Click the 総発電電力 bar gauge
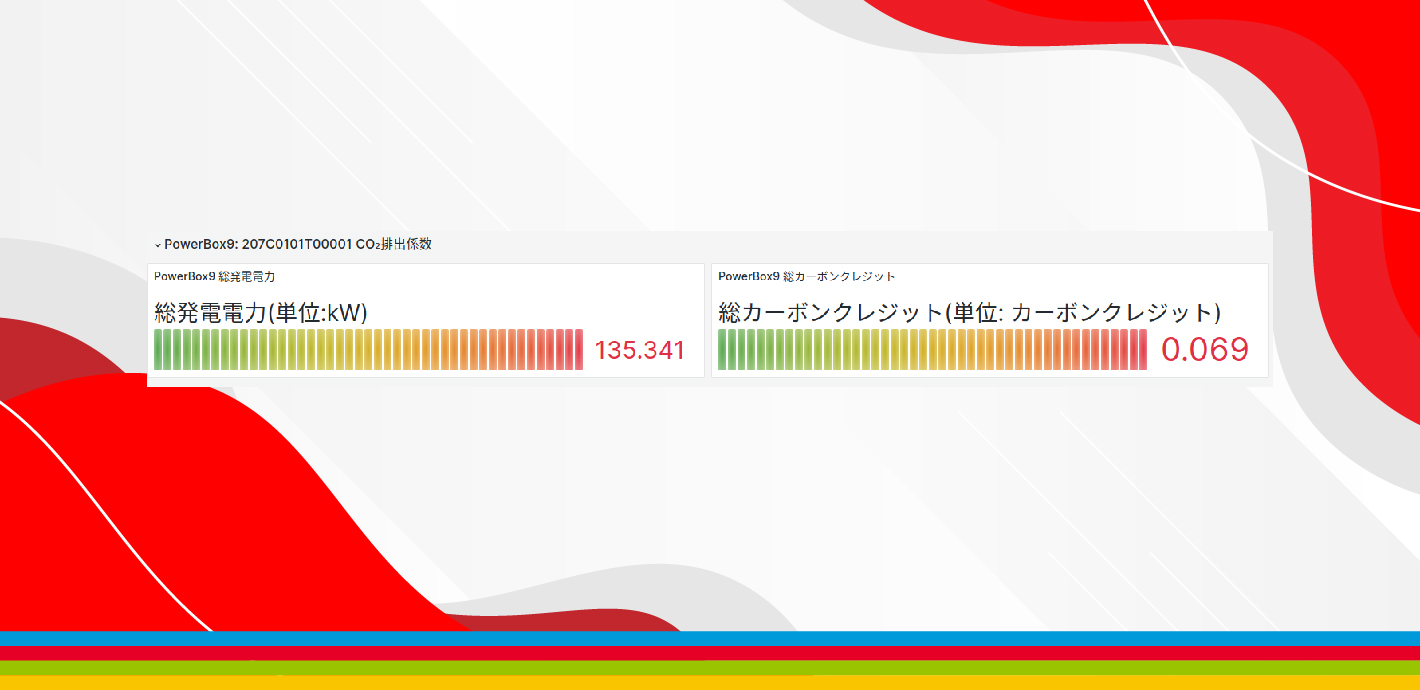Screen dimensions: 1420x690 click(368, 350)
